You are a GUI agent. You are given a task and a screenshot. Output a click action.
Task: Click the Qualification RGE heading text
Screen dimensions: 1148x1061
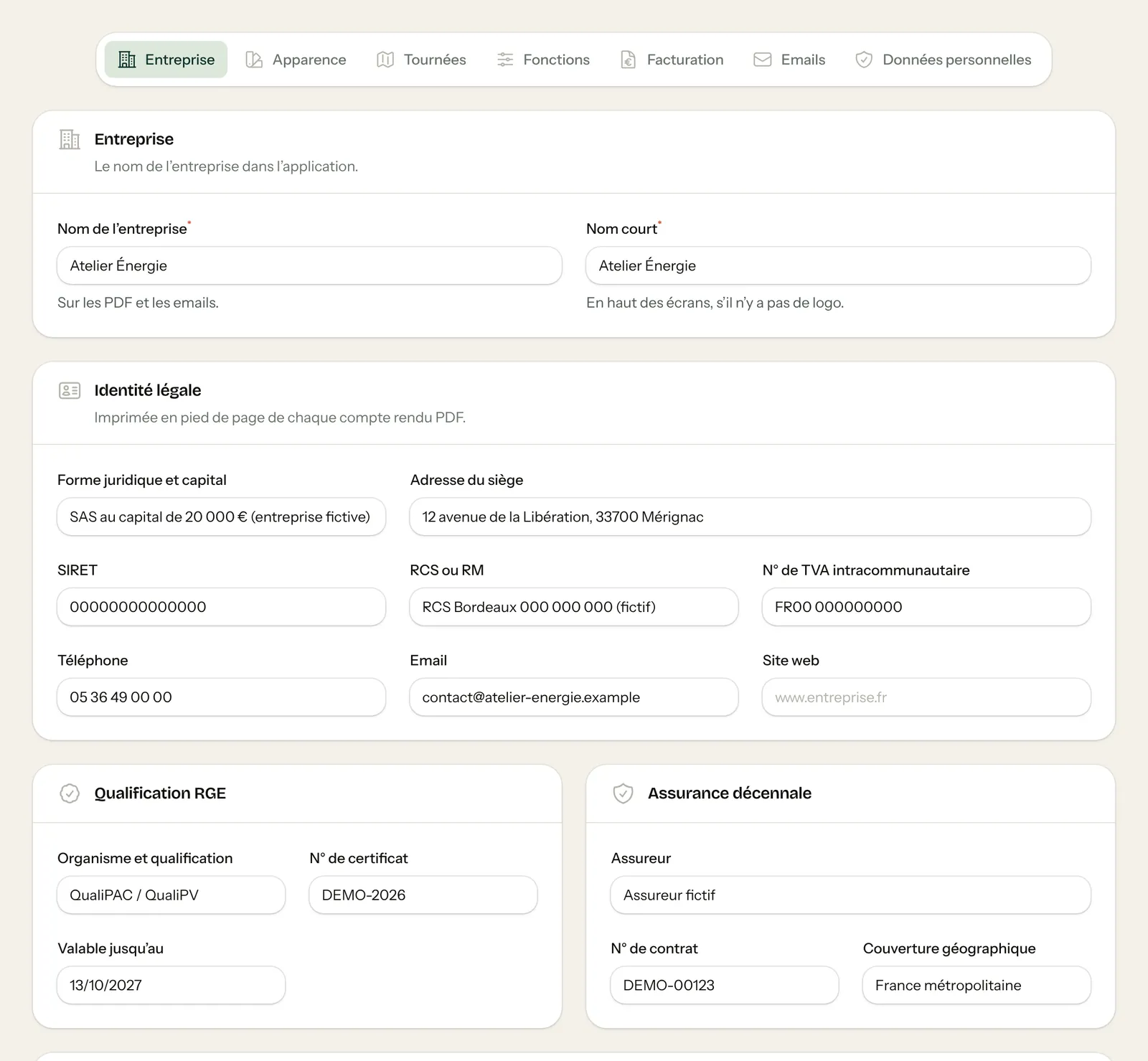(160, 793)
